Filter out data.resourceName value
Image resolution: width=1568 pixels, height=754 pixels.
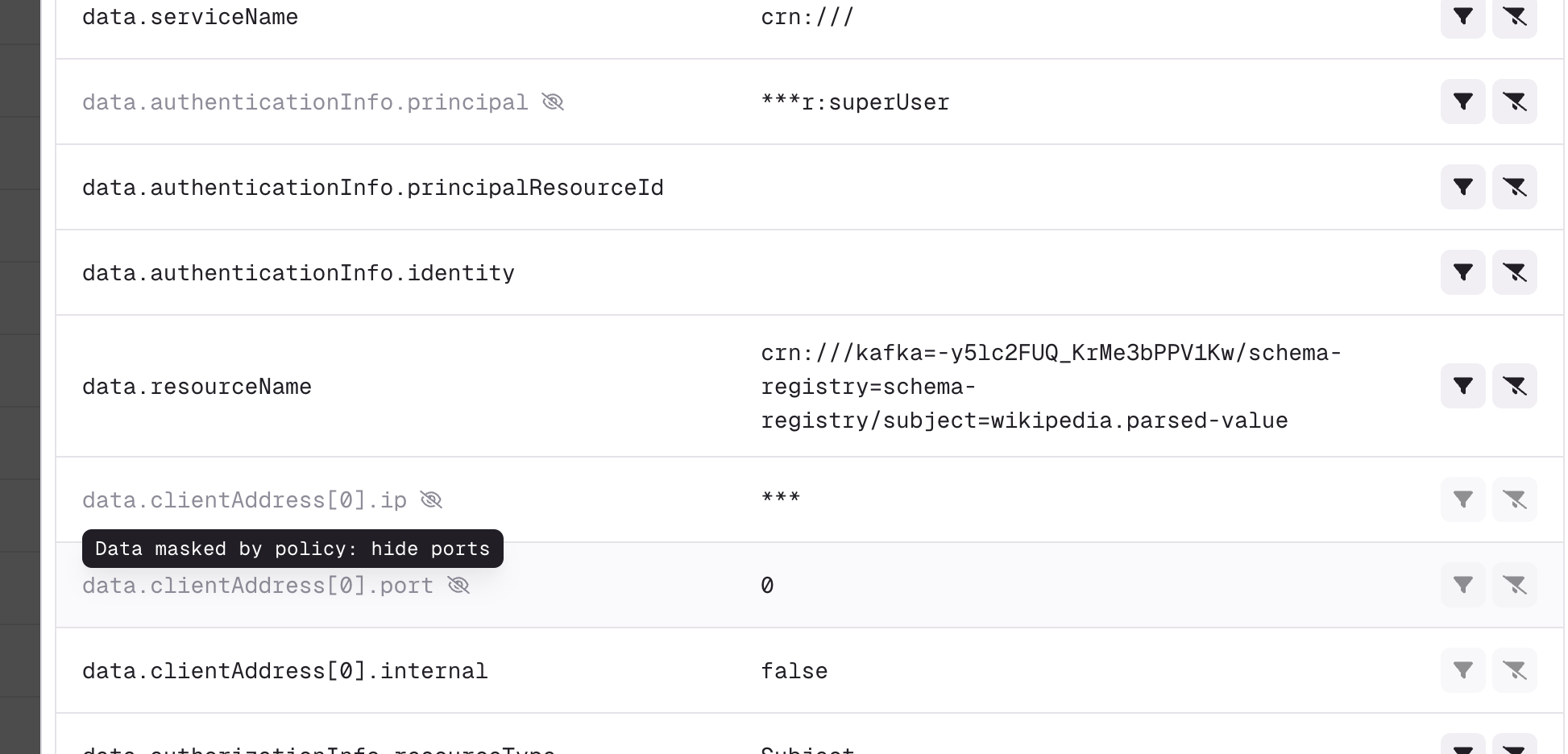pos(1514,386)
